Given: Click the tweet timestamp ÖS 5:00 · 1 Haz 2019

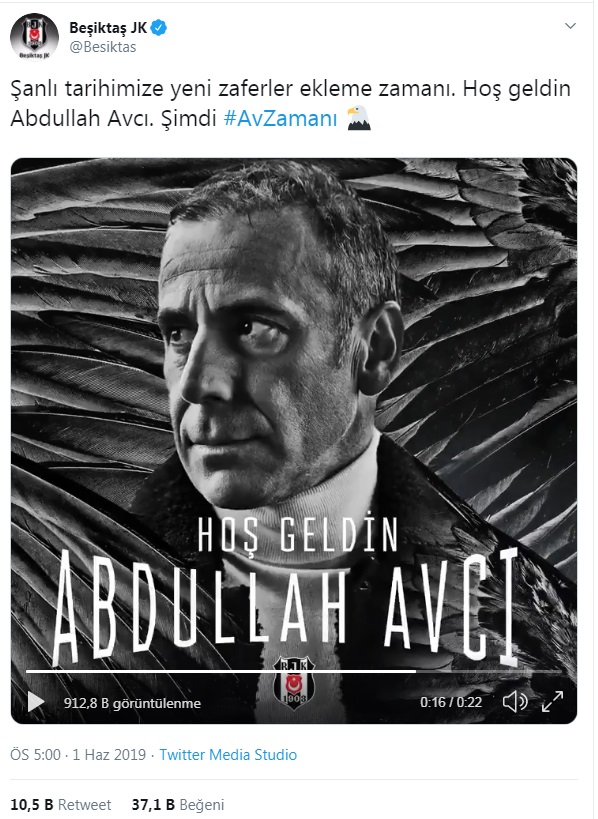Looking at the screenshot, I should pos(78,755).
